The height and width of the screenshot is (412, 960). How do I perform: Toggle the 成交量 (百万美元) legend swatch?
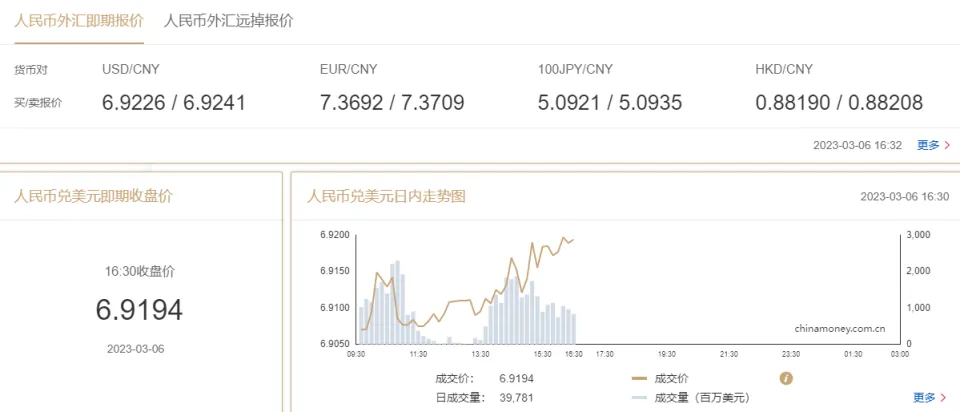coord(641,397)
